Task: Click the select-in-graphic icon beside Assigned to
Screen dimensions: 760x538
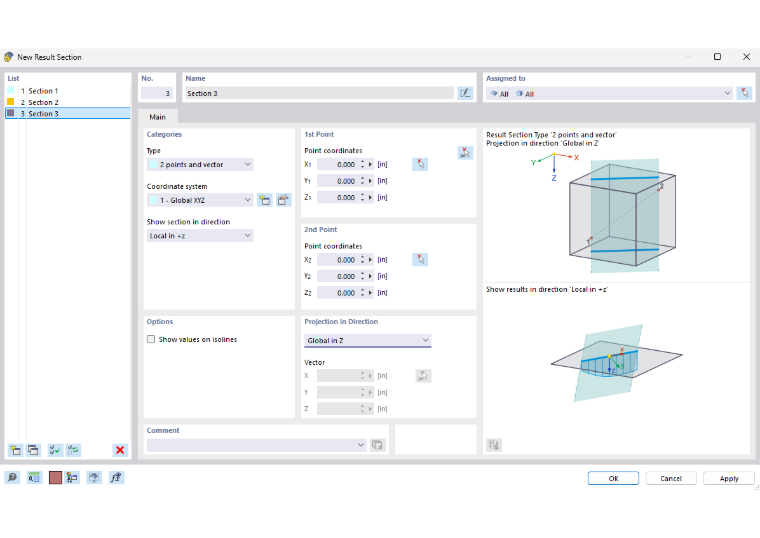Action: coord(744,93)
